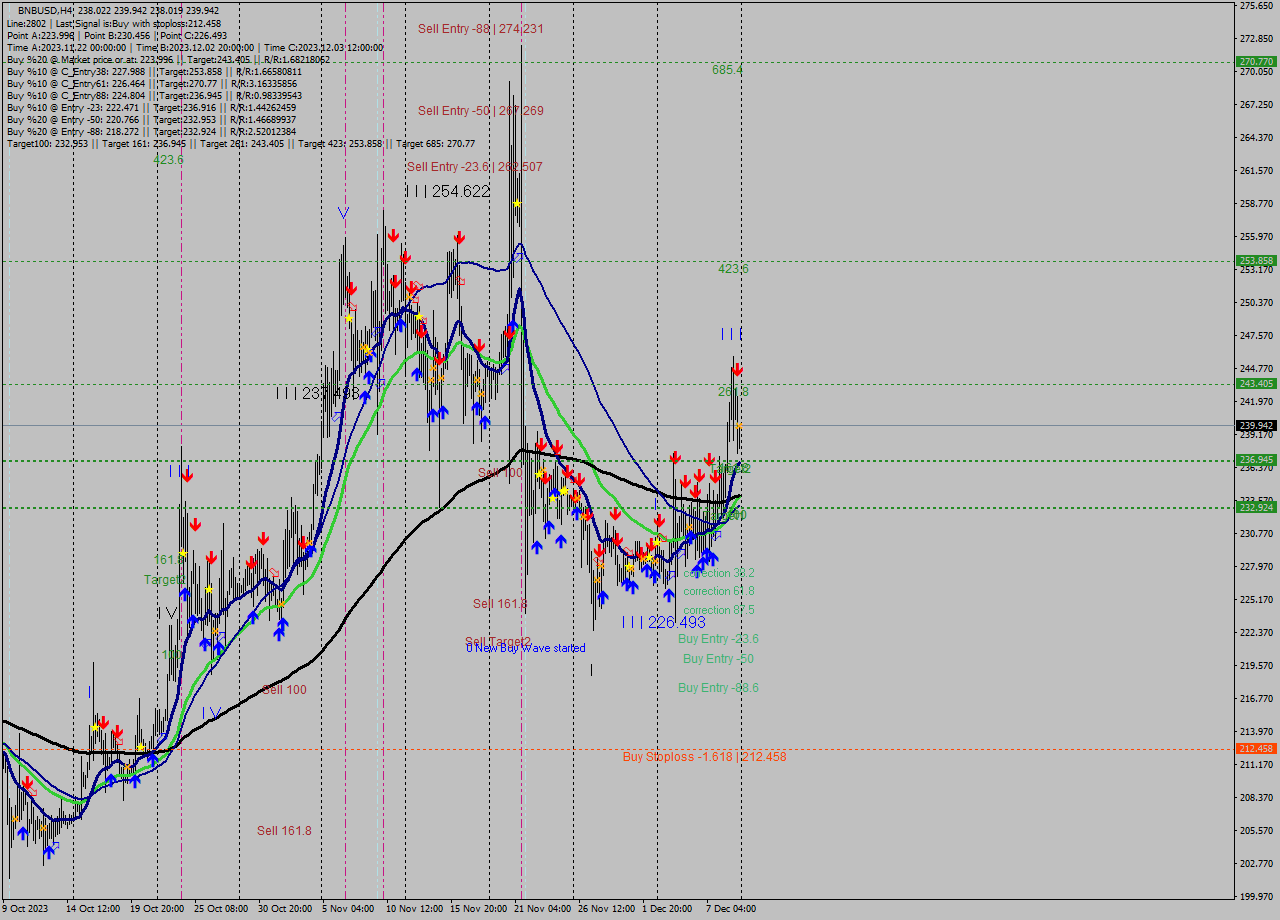Click the '9 Oct 2023' date axis label
Screen dimensions: 1280x920
pos(25,909)
